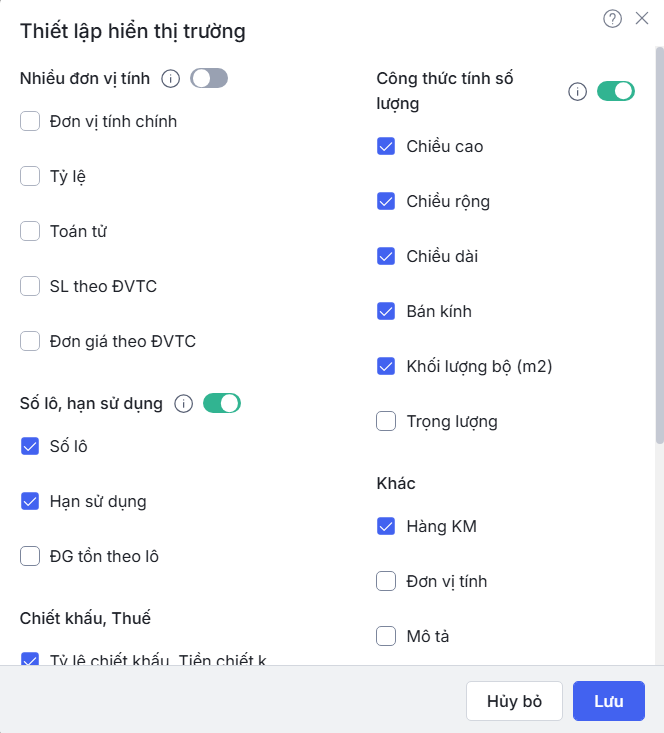Check the Đơn vị tính chính checkbox
Viewport: 664px width, 733px height.
click(30, 122)
